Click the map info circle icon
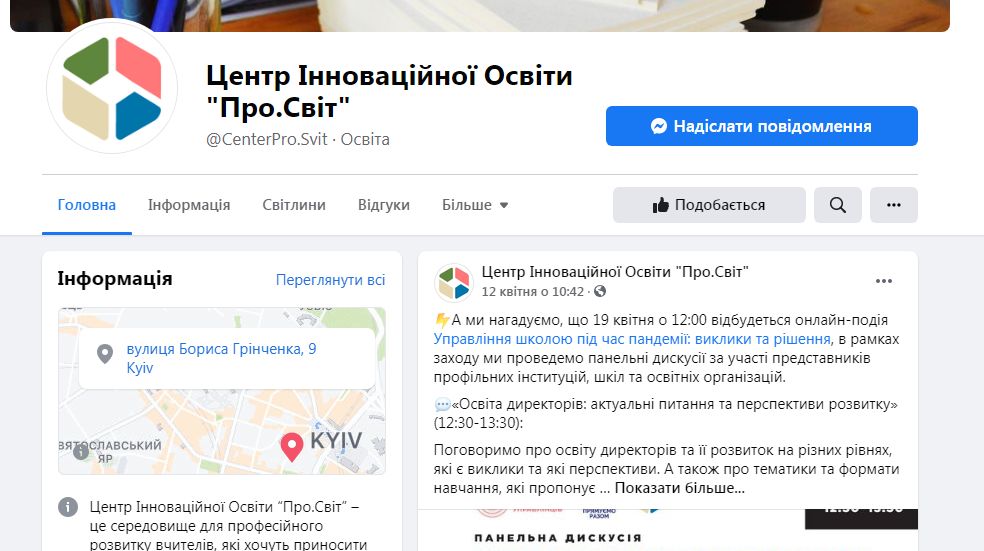This screenshot has height=551, width=984. pyautogui.click(x=80, y=451)
